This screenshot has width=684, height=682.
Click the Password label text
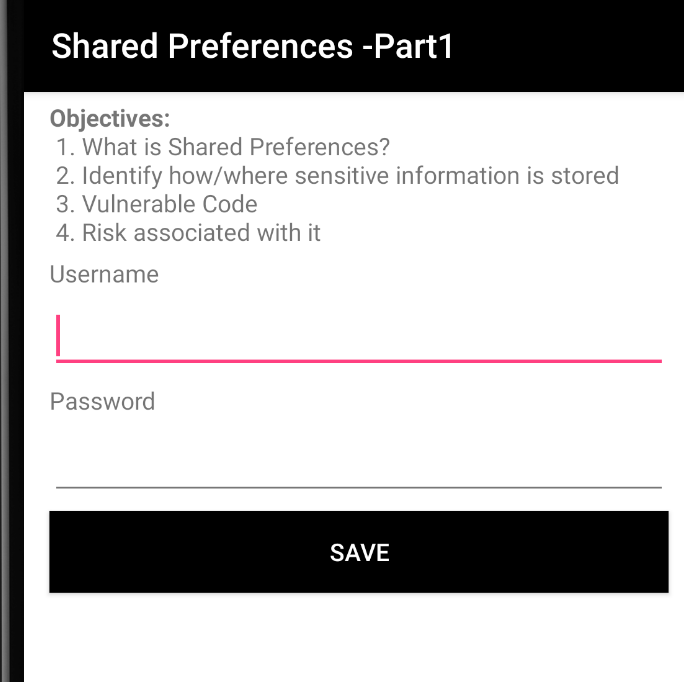[x=103, y=401]
